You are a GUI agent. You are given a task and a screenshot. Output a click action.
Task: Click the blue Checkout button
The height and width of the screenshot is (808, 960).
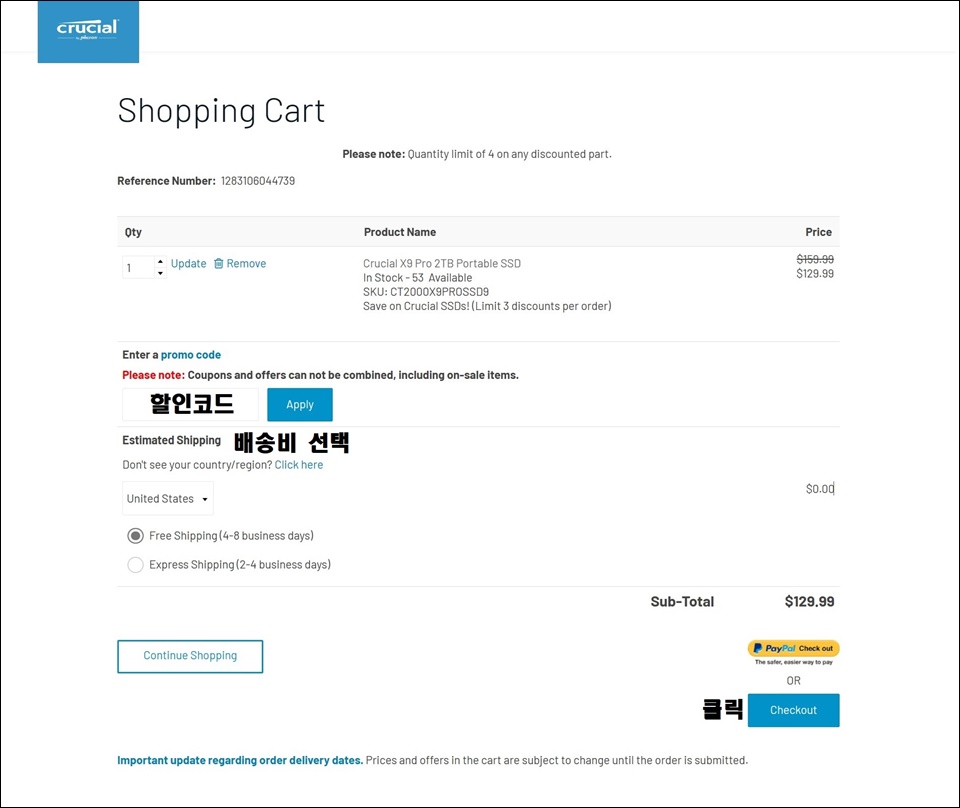[x=793, y=710]
